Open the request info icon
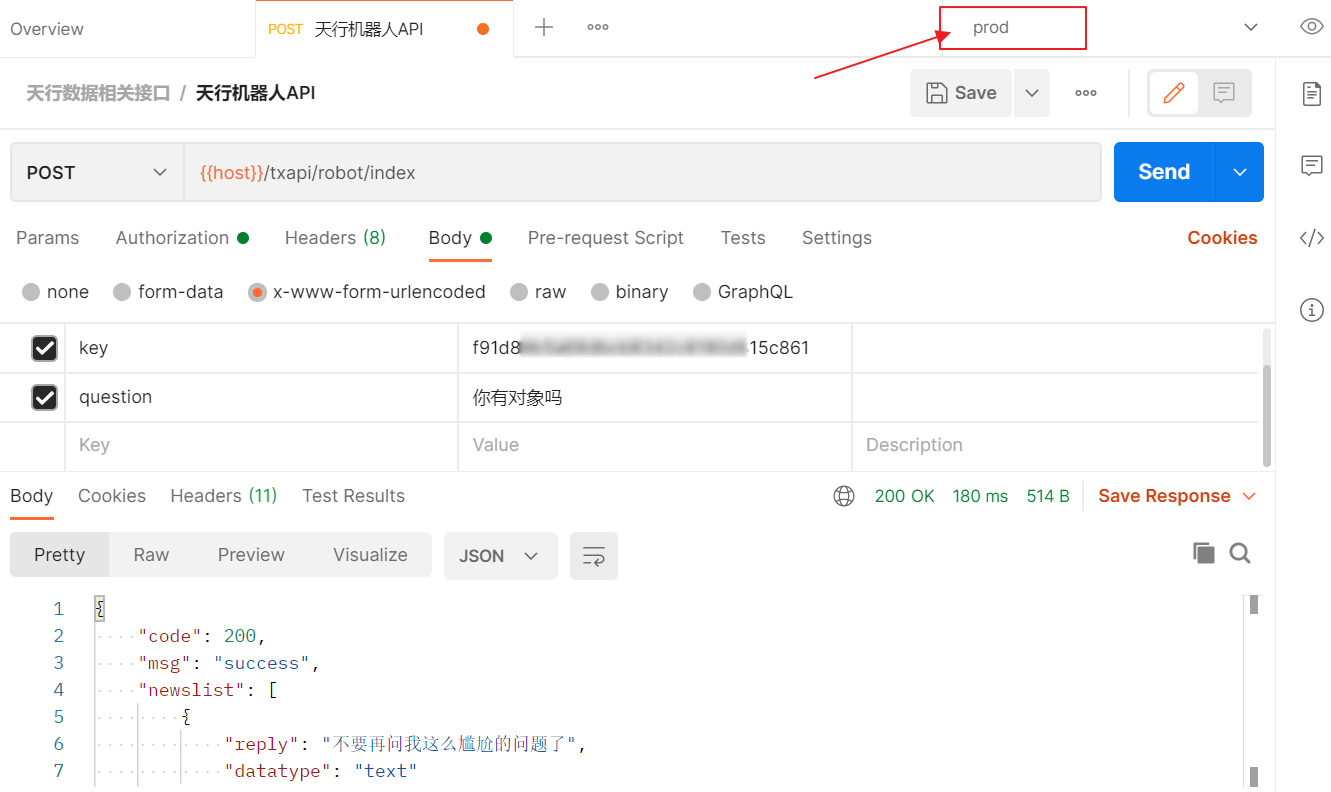This screenshot has height=792, width=1331. coord(1311,310)
